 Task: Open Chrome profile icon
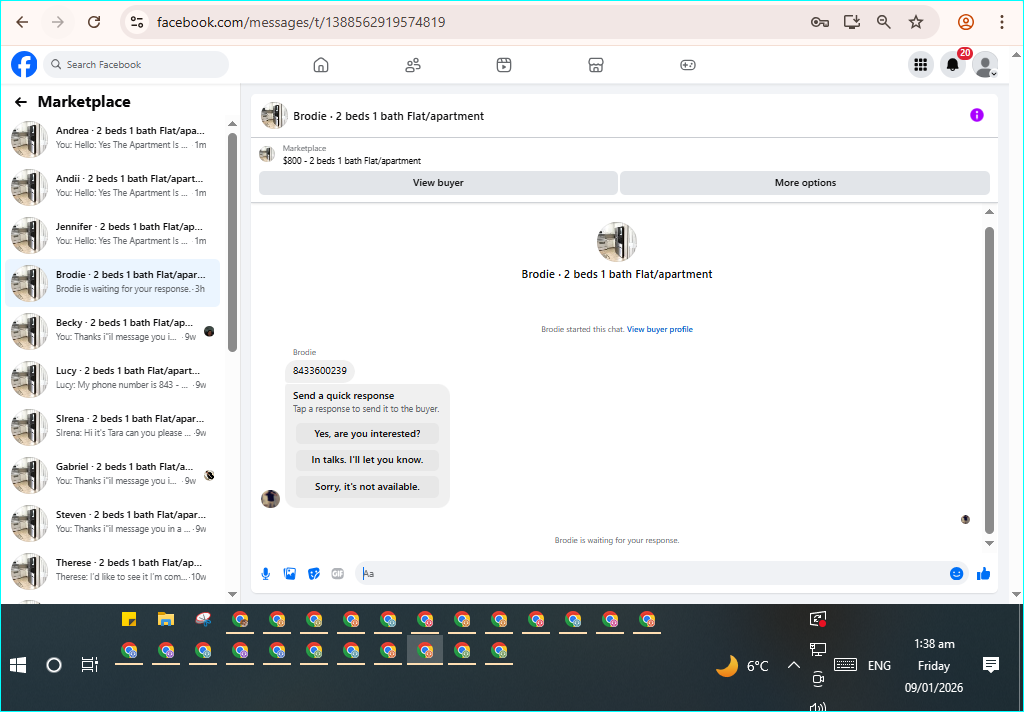point(966,22)
